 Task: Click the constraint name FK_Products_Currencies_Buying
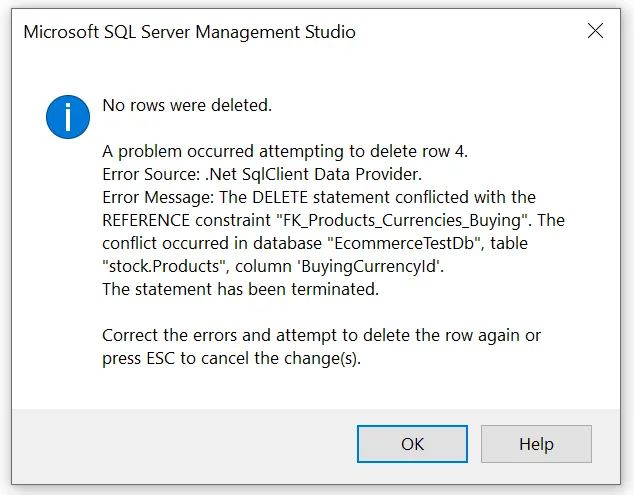(407, 220)
